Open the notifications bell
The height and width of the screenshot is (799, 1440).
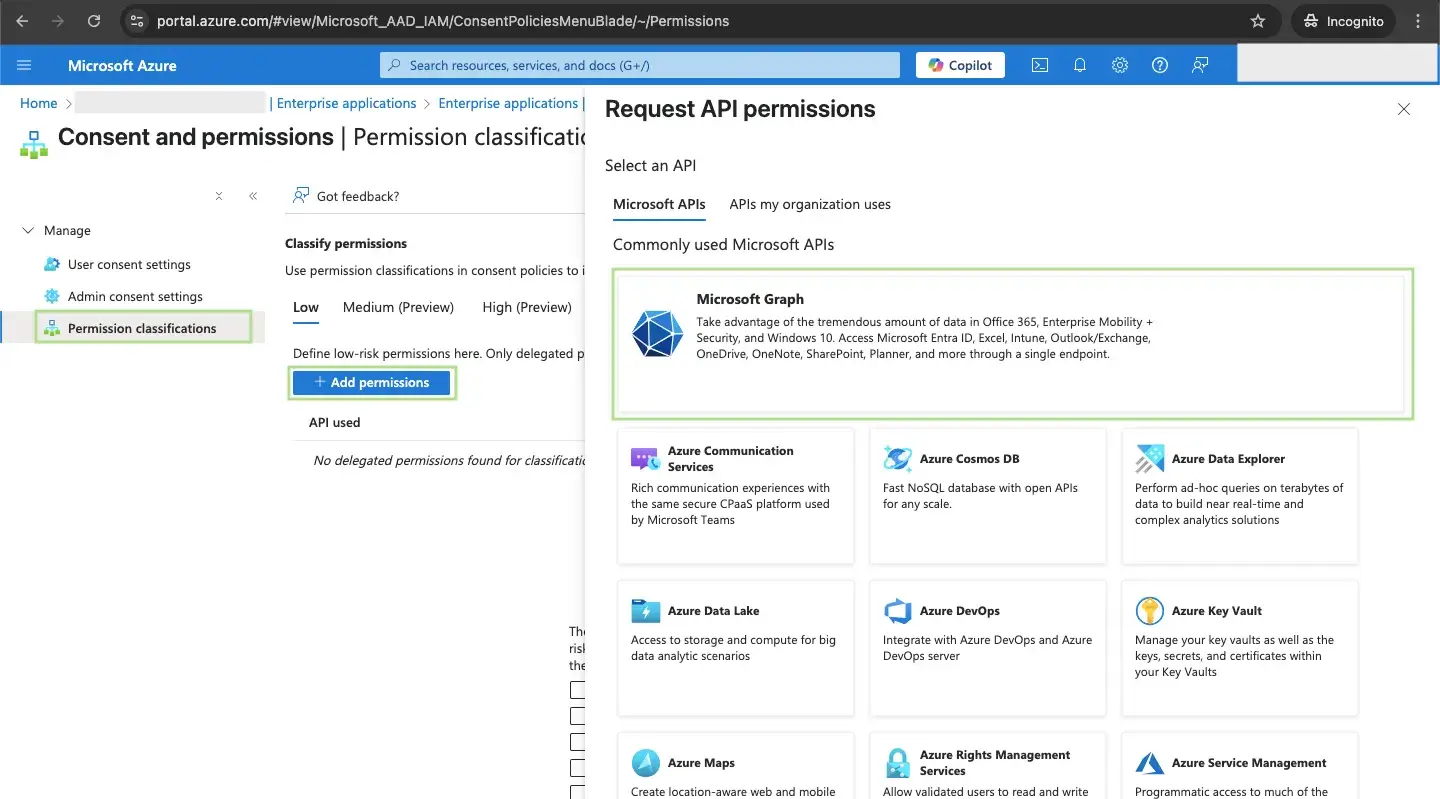click(x=1080, y=65)
